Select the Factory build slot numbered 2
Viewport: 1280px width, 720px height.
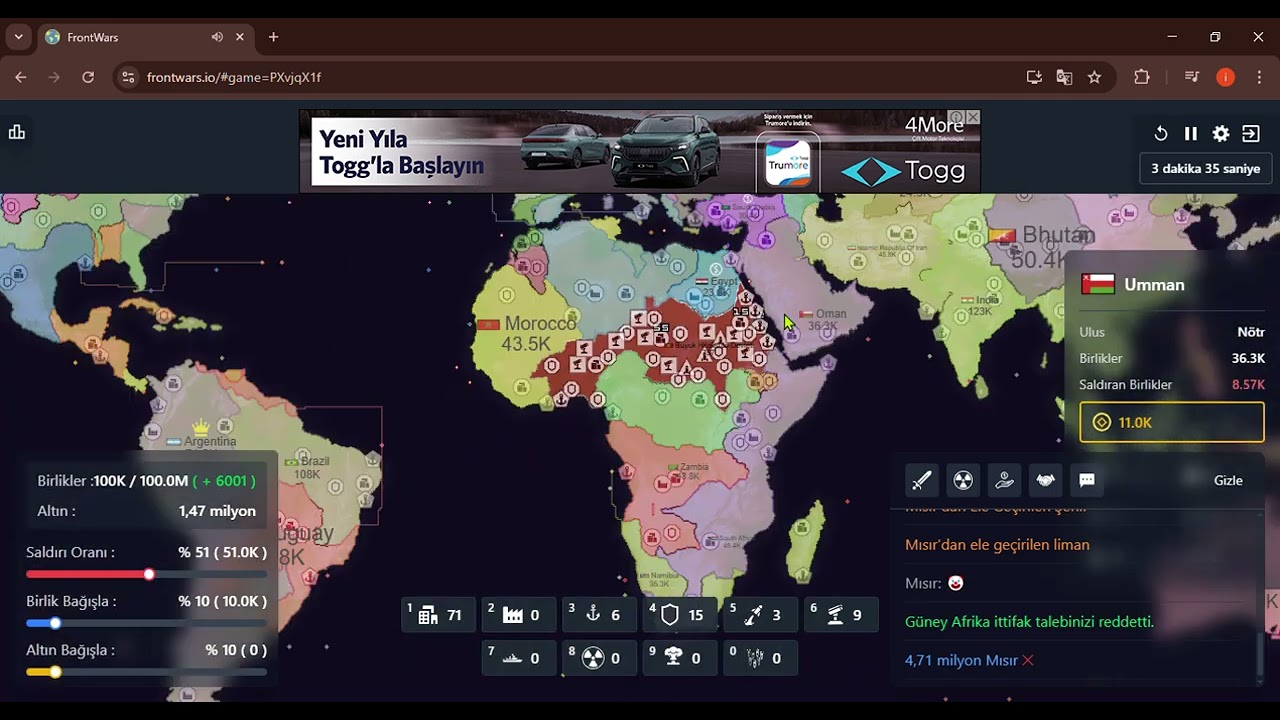[520, 615]
